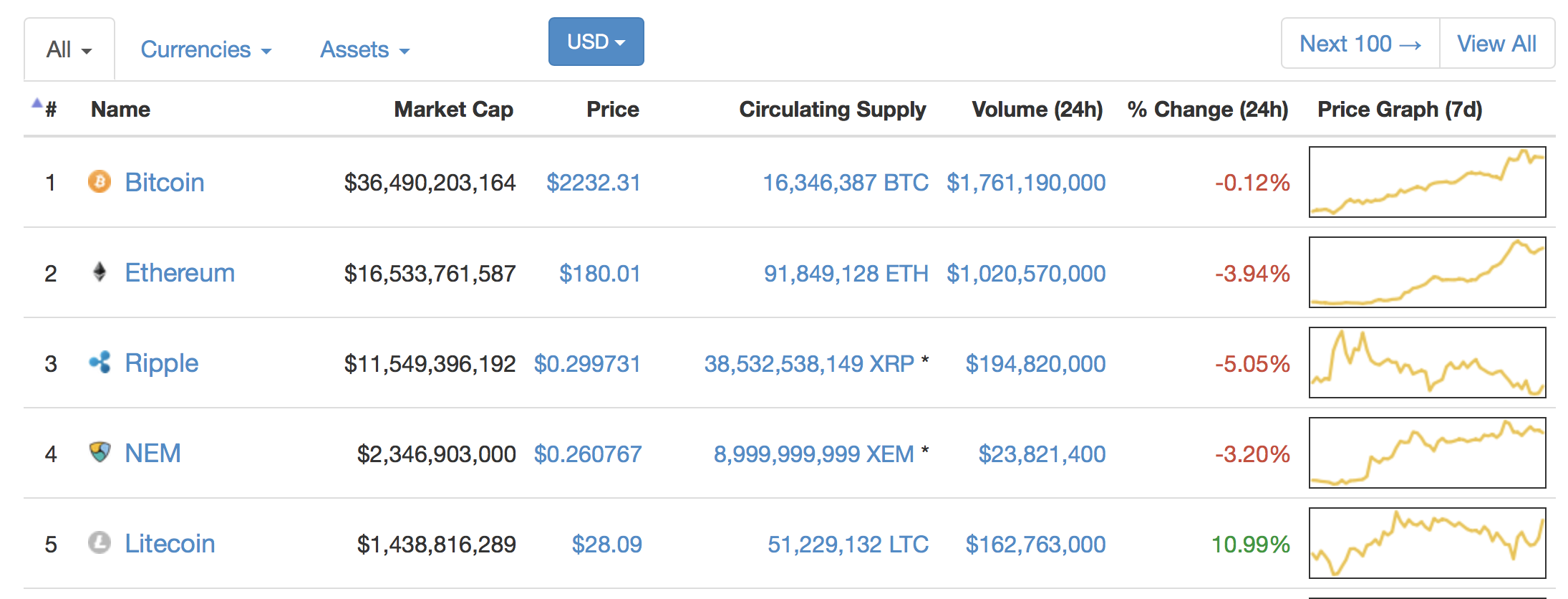This screenshot has height=599, width=1568.
Task: Go to Next 100 results
Action: (x=1360, y=44)
